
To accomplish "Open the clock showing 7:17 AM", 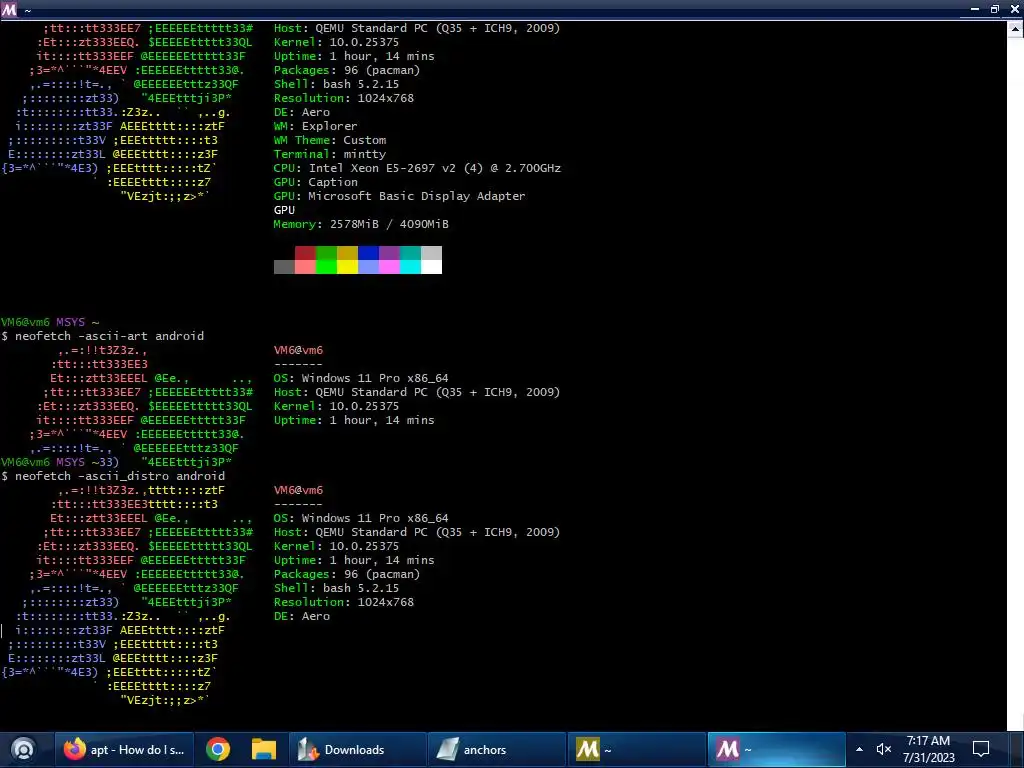I will (929, 749).
